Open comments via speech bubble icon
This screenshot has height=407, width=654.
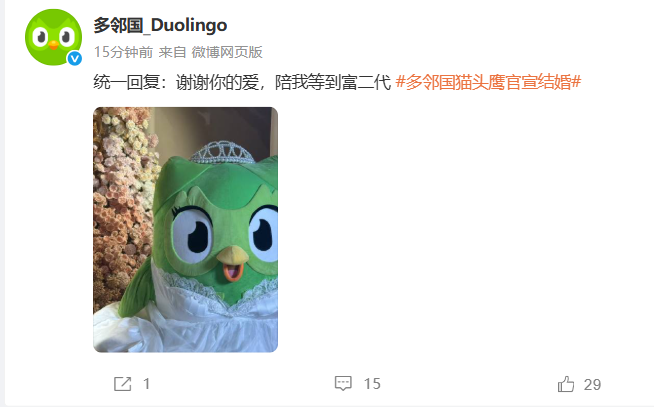point(343,383)
